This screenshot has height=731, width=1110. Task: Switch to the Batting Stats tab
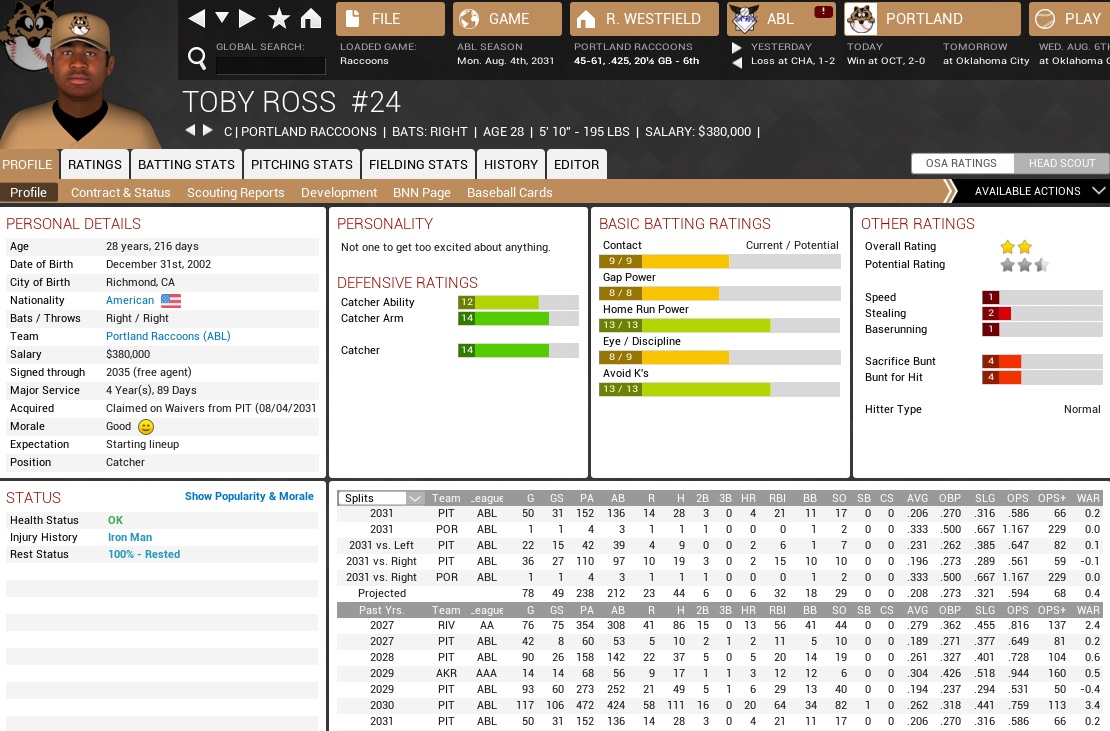(186, 164)
